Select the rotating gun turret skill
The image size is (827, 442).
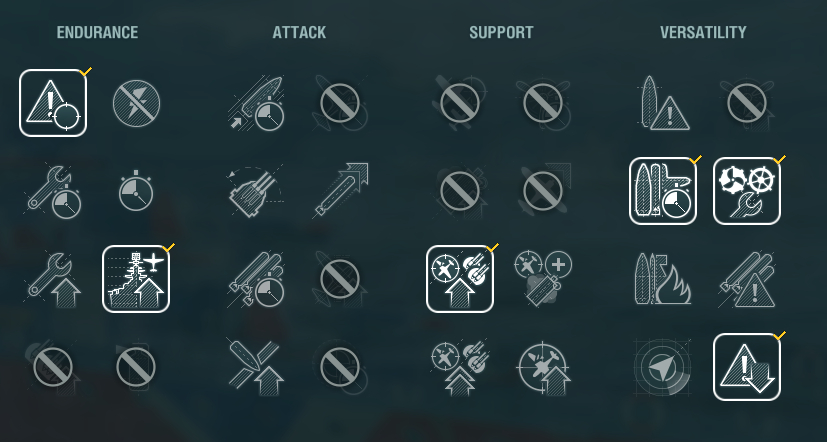click(256, 191)
